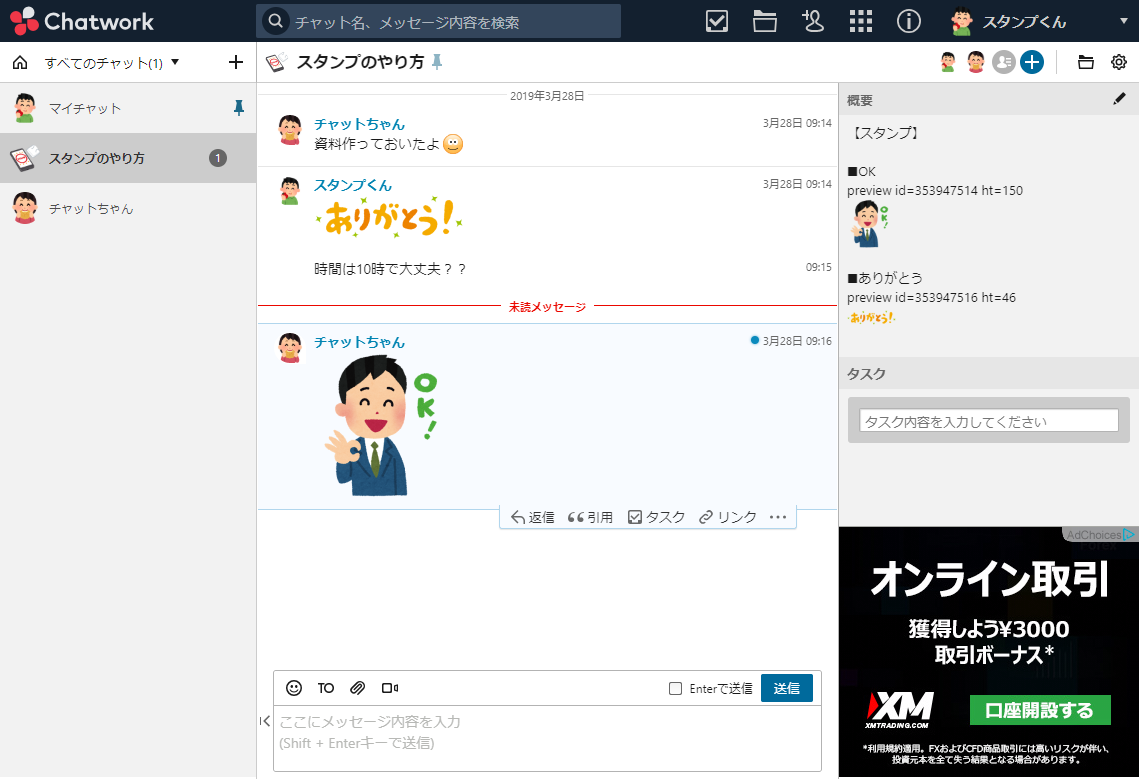Edit the chat overview with the pencil icon
1139x779 pixels.
pyautogui.click(x=1119, y=99)
